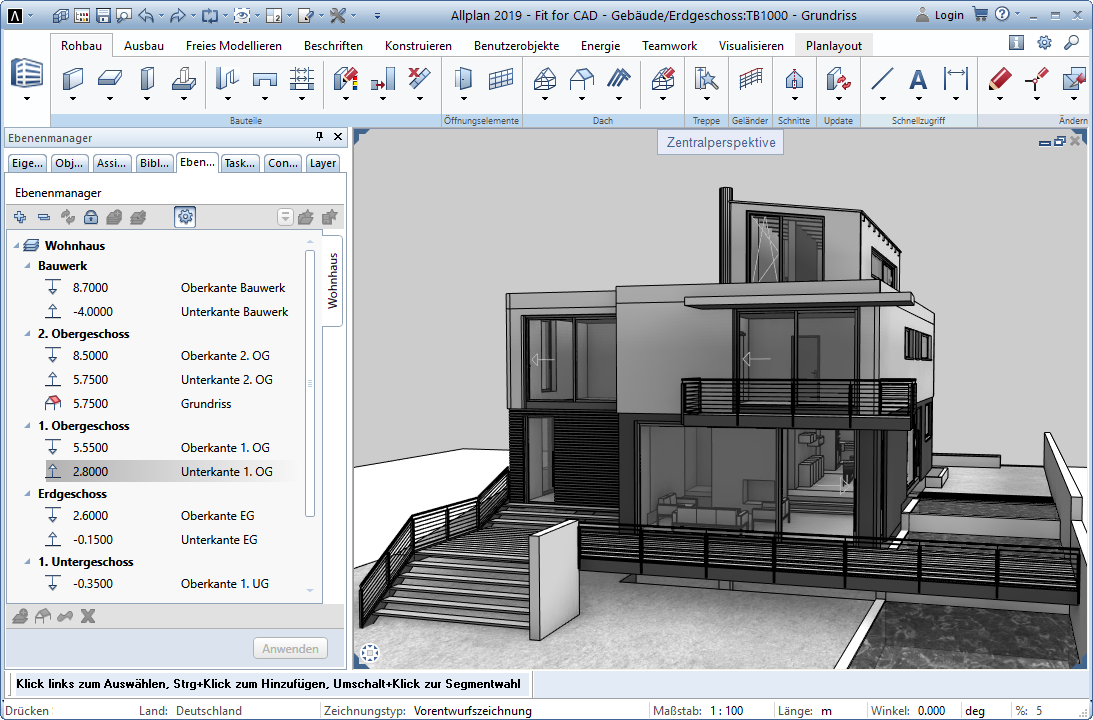Screen dimensions: 1093x720
Task: Open the shopping cart icon in title bar
Action: (980, 15)
